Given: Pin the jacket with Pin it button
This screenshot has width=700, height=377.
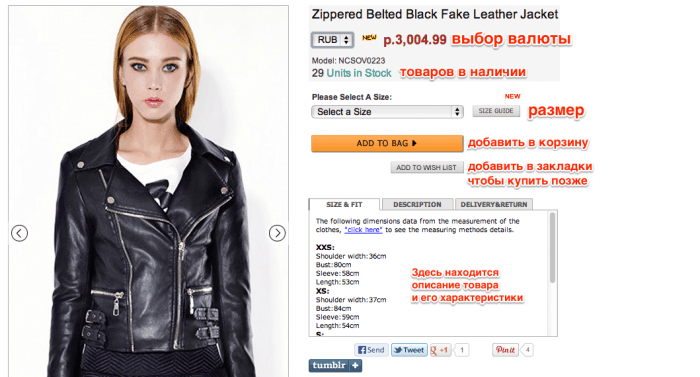Looking at the screenshot, I should tap(505, 350).
